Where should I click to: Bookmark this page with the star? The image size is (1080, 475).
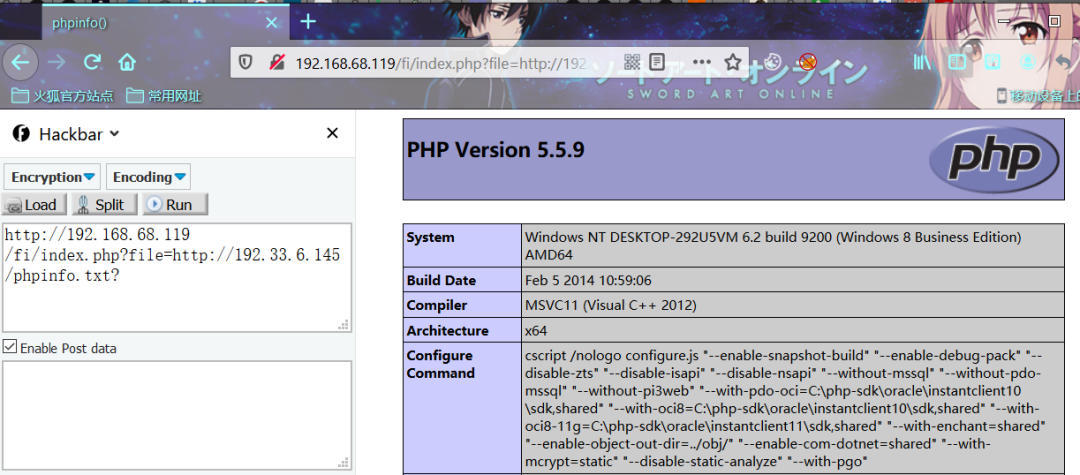(x=733, y=63)
